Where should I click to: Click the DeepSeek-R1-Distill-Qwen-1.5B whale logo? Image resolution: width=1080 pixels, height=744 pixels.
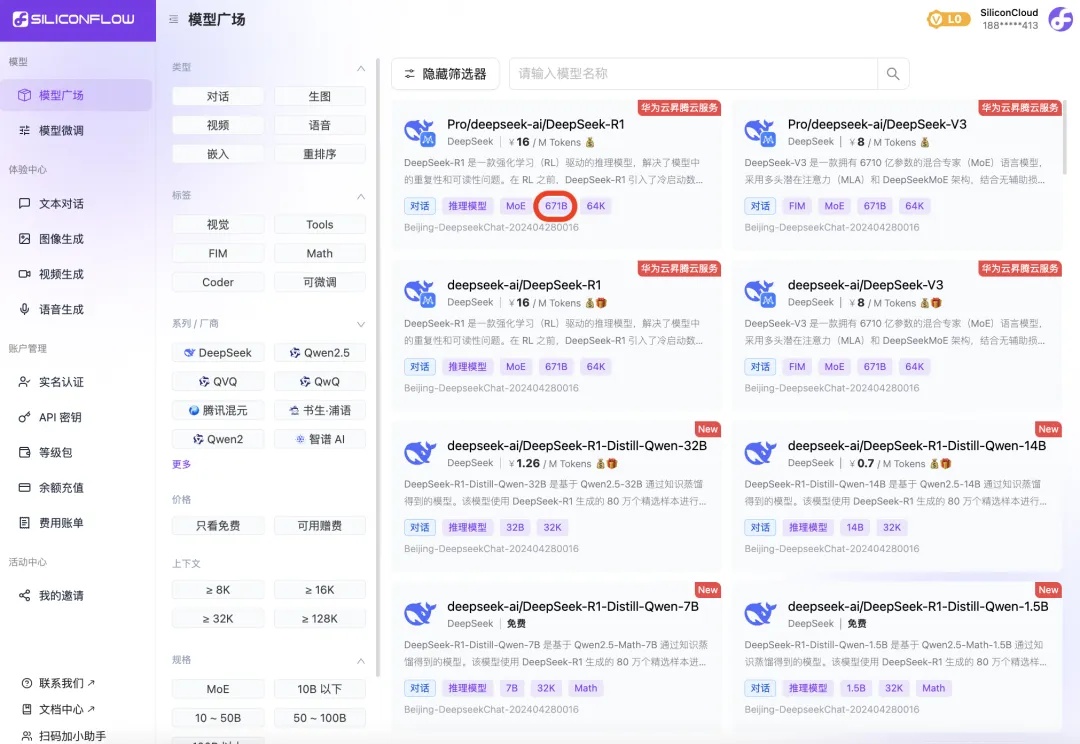761,613
